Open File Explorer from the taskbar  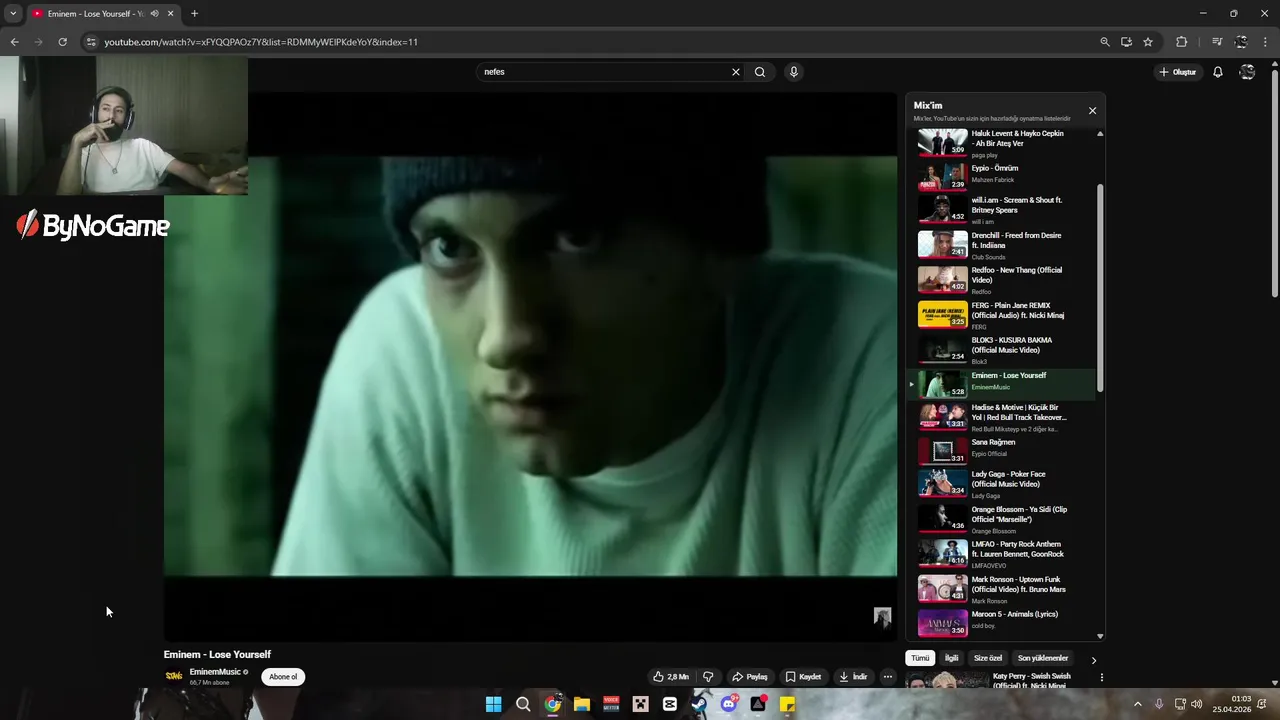tap(582, 704)
